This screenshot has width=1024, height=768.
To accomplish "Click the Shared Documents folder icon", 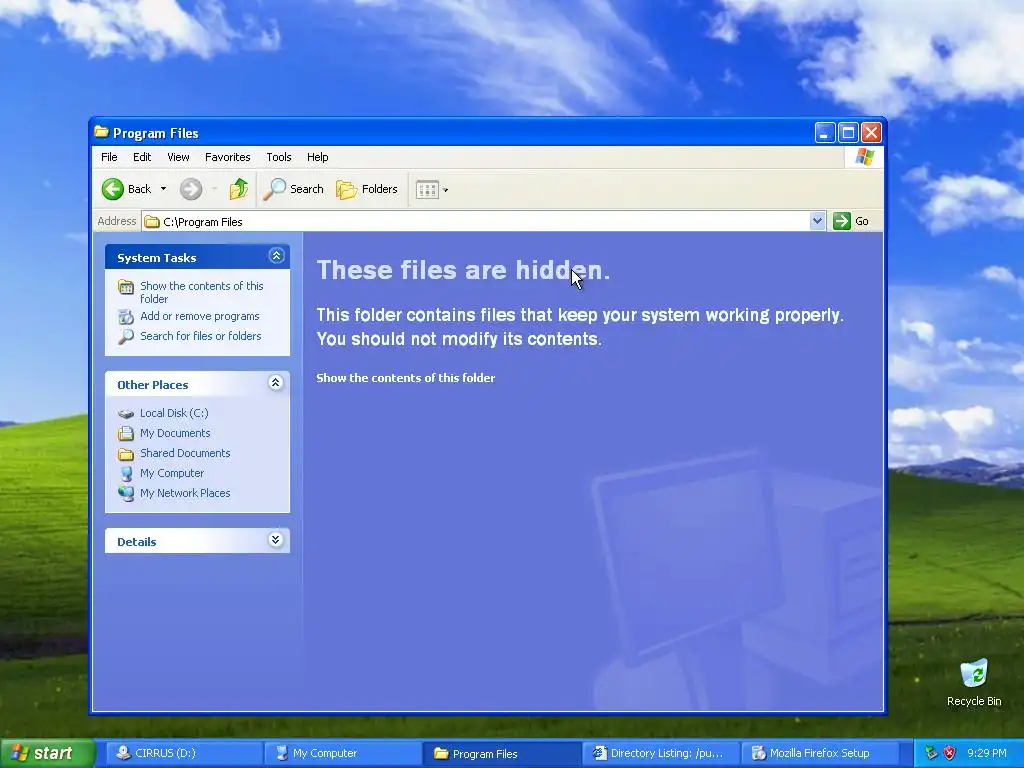I will click(x=125, y=454).
